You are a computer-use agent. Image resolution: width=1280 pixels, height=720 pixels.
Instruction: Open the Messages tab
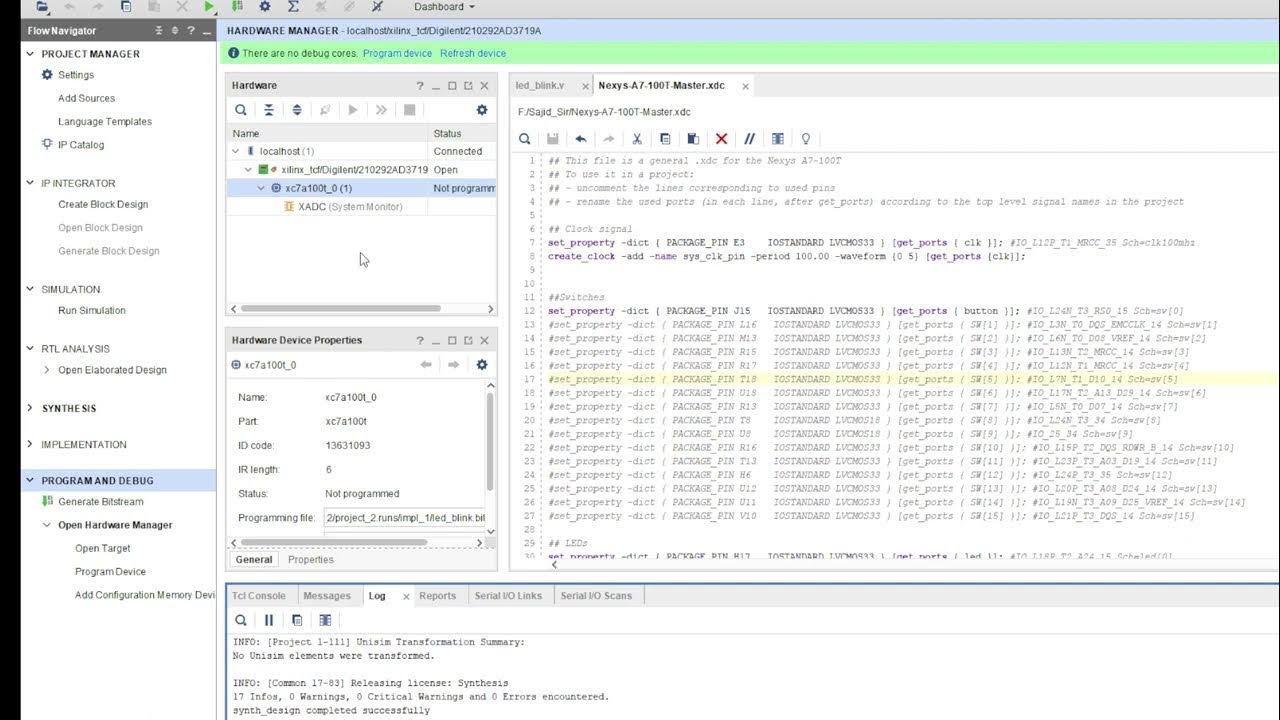327,596
